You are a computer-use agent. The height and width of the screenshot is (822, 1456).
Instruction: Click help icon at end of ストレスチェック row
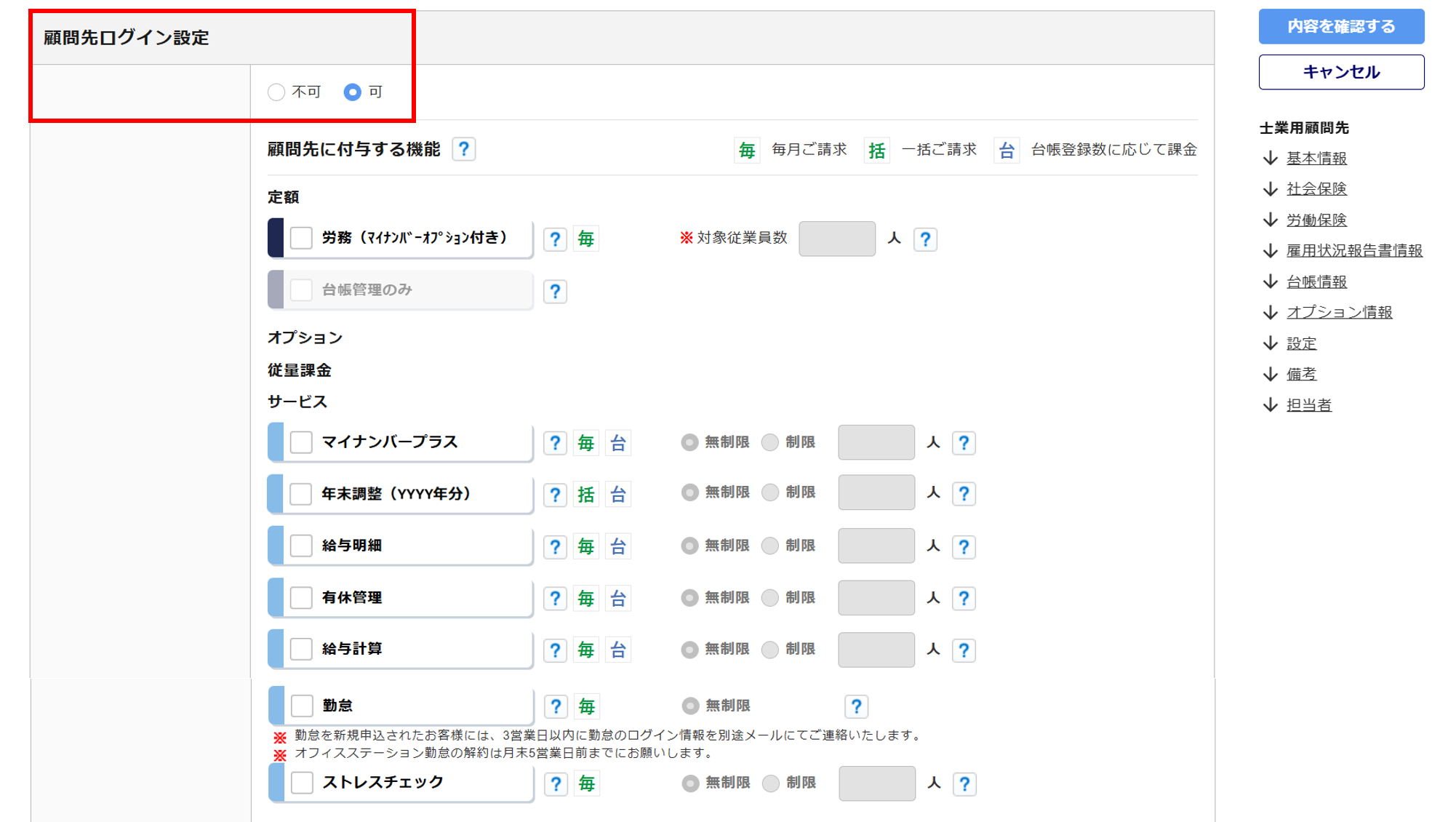coord(964,784)
